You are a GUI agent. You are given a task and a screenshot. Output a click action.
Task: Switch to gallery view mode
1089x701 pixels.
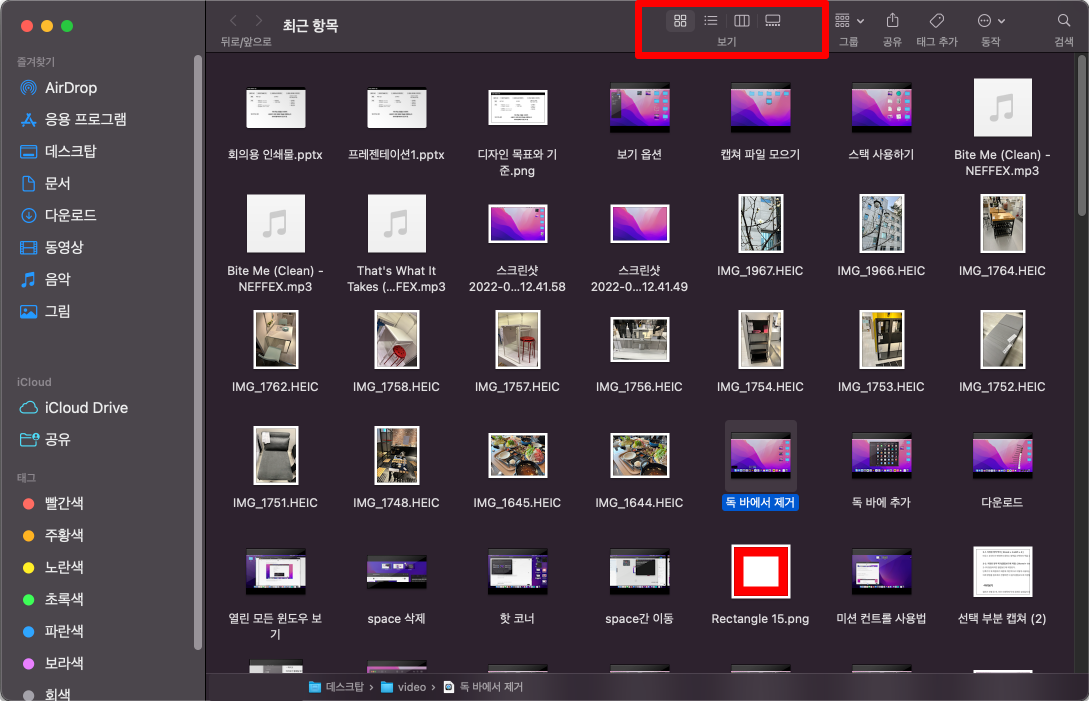pos(772,21)
